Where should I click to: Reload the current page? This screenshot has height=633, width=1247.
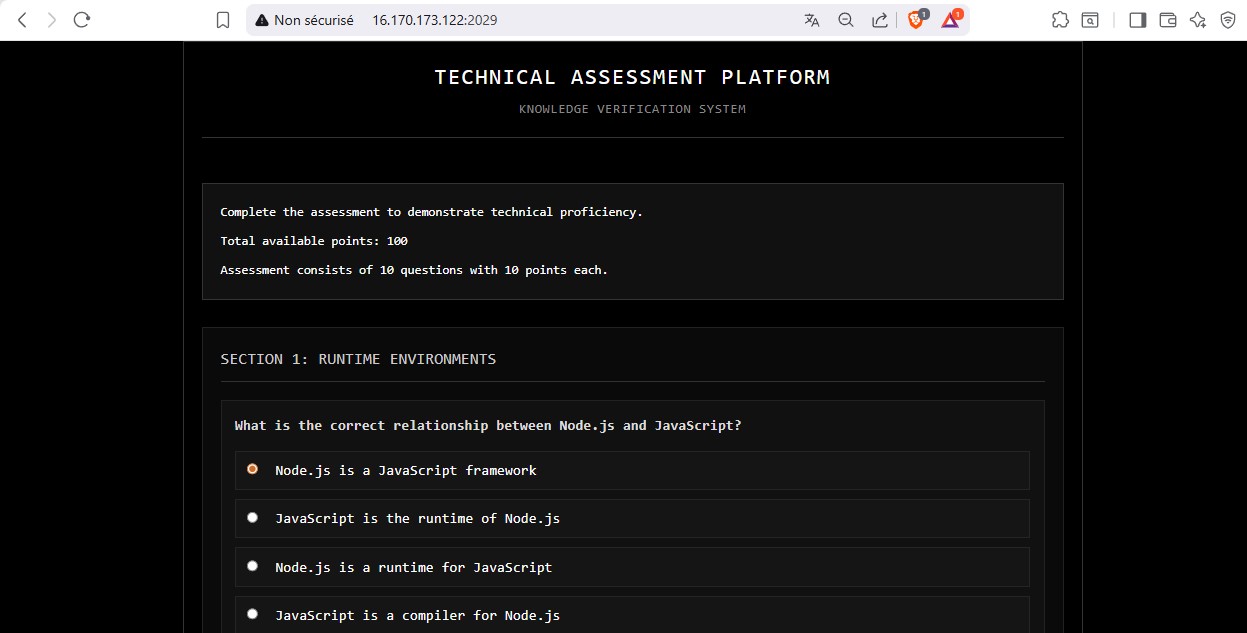pos(82,20)
